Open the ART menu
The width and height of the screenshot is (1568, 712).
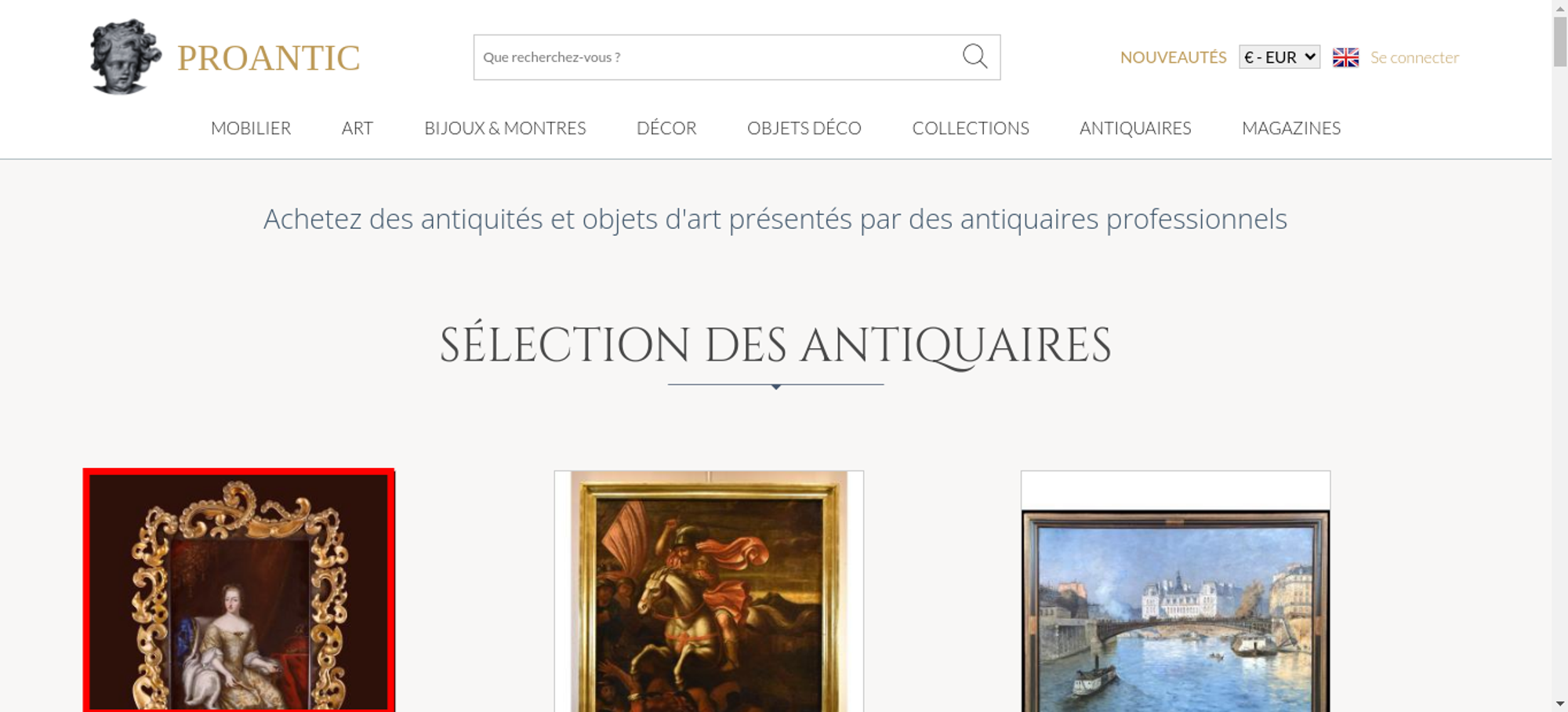358,128
